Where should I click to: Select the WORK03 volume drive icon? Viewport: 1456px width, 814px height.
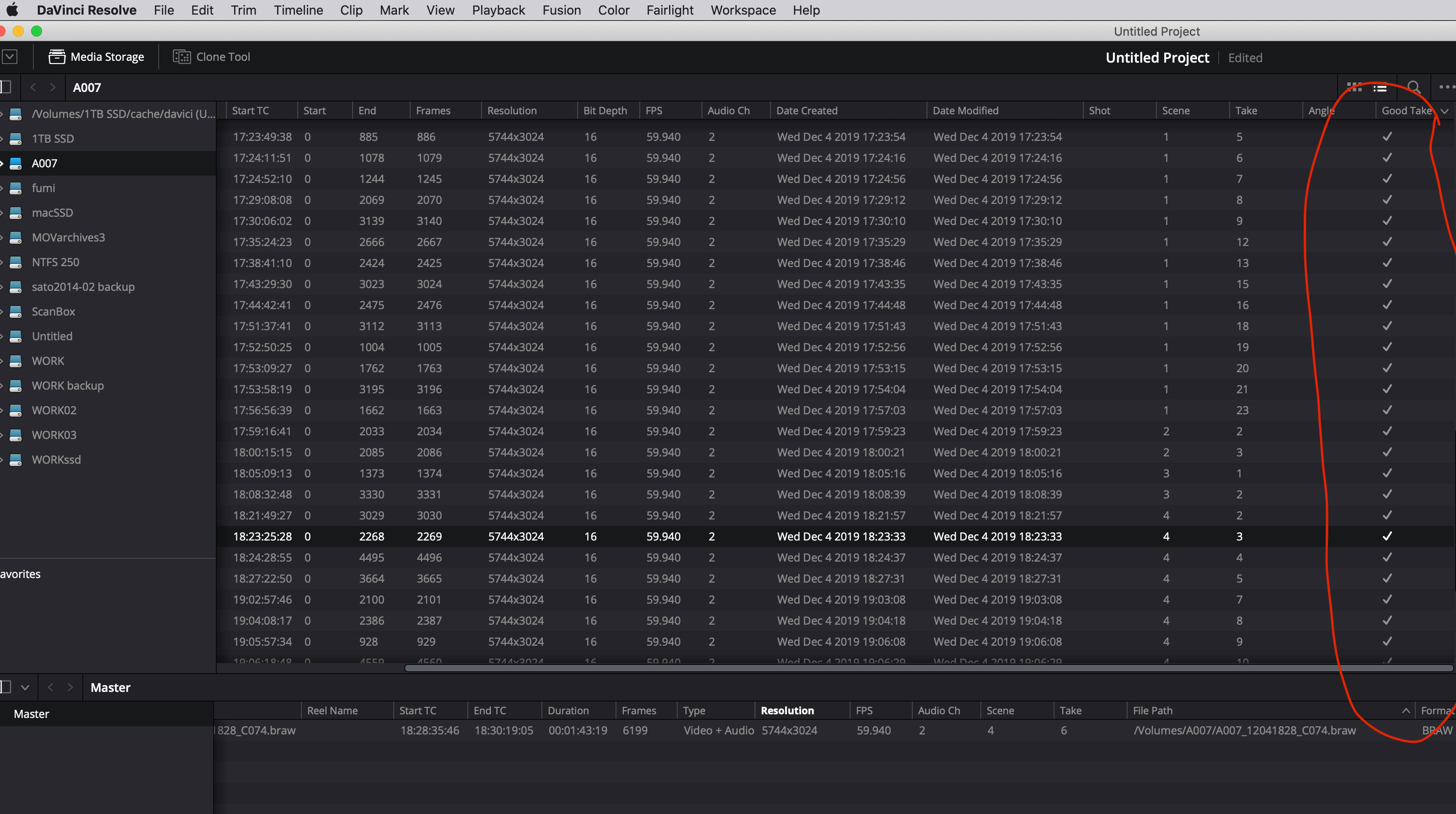pyautogui.click(x=16, y=435)
